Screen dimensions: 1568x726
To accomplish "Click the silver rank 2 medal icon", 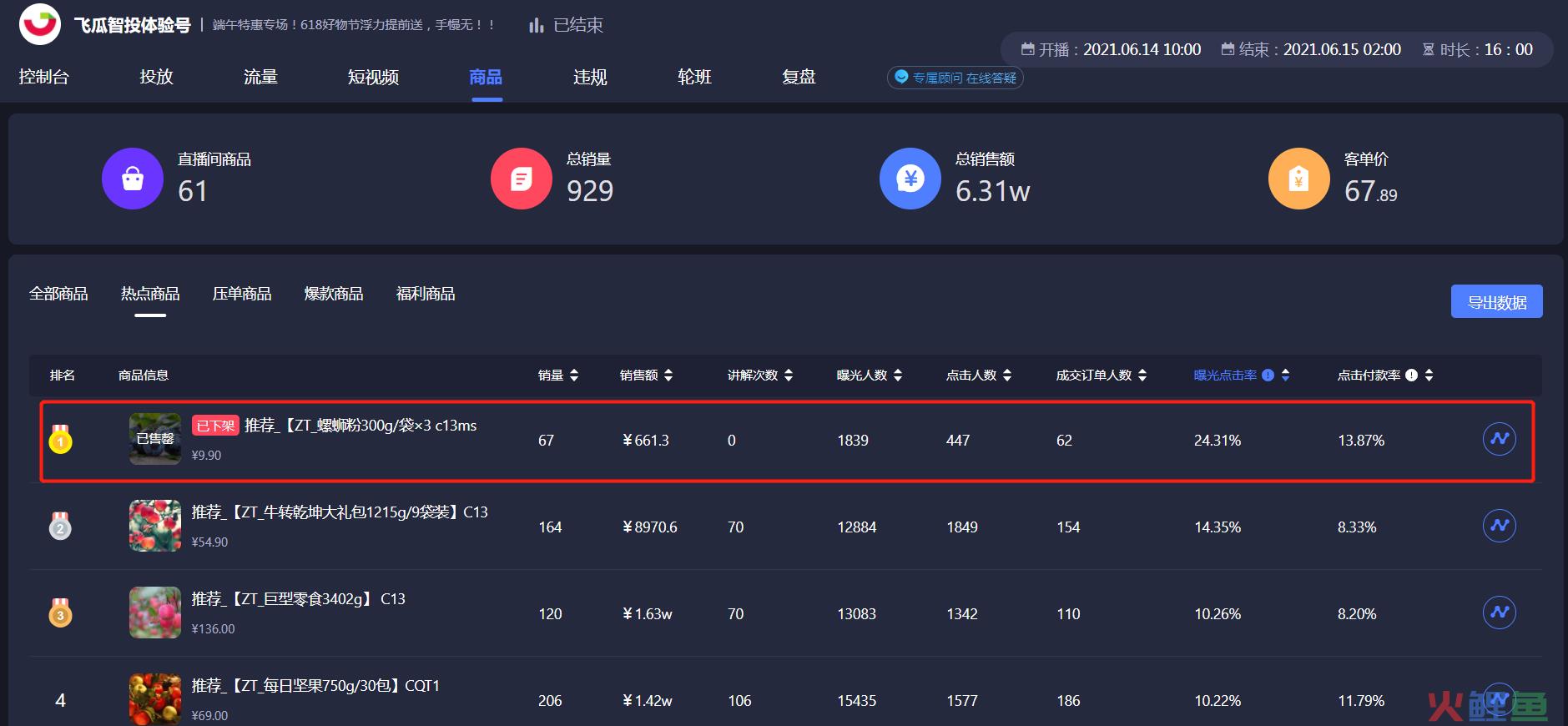I will click(60, 526).
